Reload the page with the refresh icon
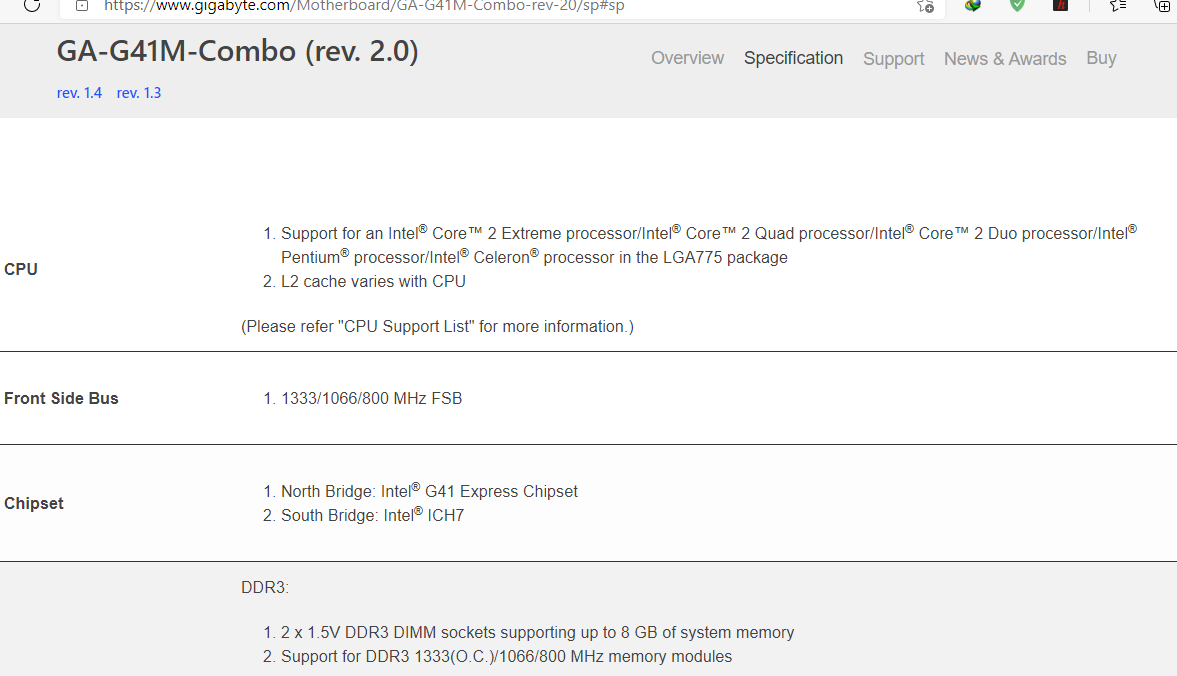1177x676 pixels. point(32,6)
